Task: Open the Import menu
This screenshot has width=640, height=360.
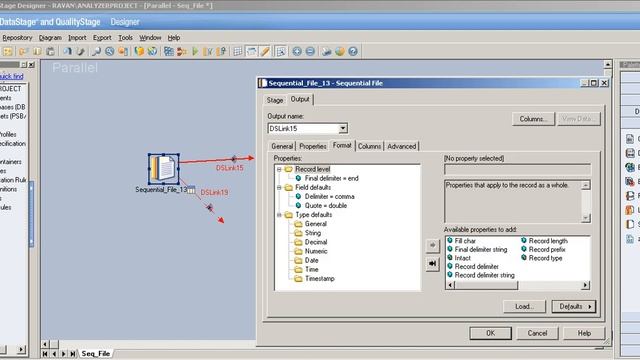Action: pos(77,38)
